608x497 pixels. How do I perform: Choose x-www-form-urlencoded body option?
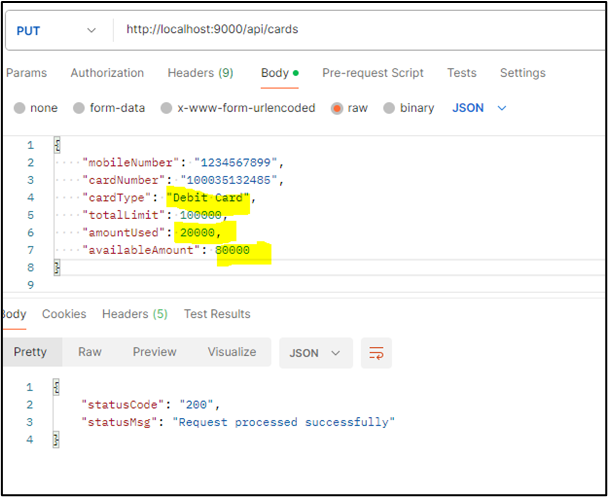pos(168,108)
